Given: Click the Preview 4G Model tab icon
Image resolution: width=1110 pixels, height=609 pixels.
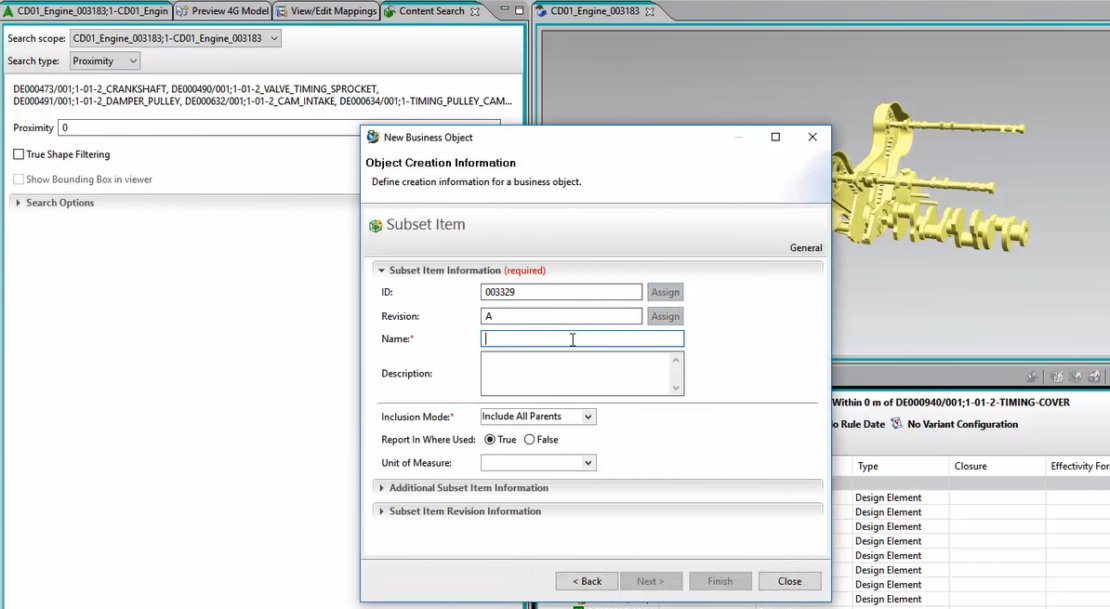Looking at the screenshot, I should click(x=182, y=11).
